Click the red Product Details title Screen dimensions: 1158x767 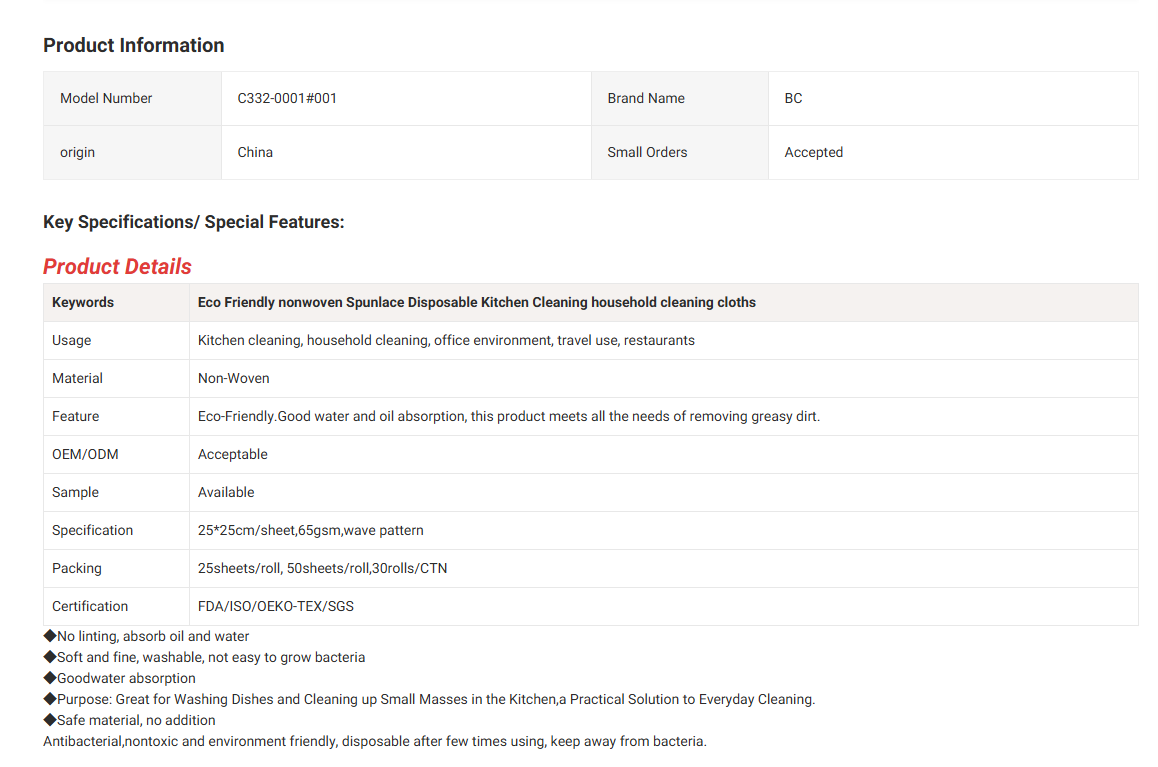[x=117, y=267]
